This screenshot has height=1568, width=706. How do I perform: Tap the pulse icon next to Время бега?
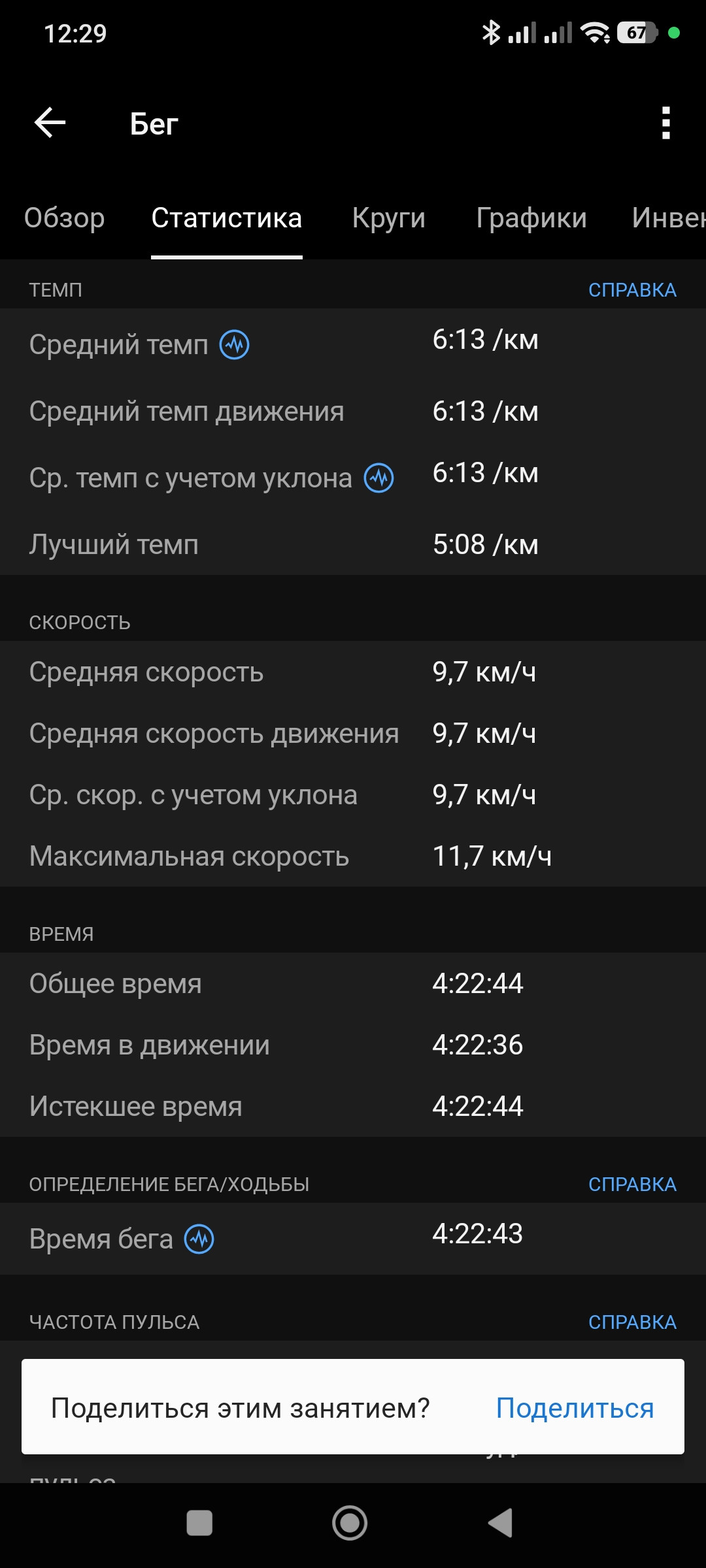point(199,1239)
